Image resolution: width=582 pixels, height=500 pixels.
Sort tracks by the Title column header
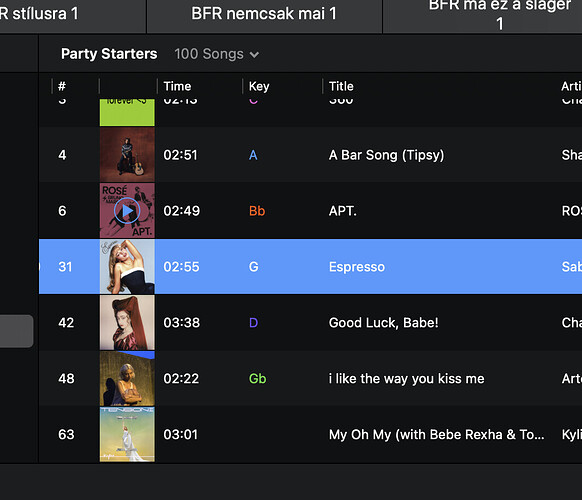(x=341, y=86)
